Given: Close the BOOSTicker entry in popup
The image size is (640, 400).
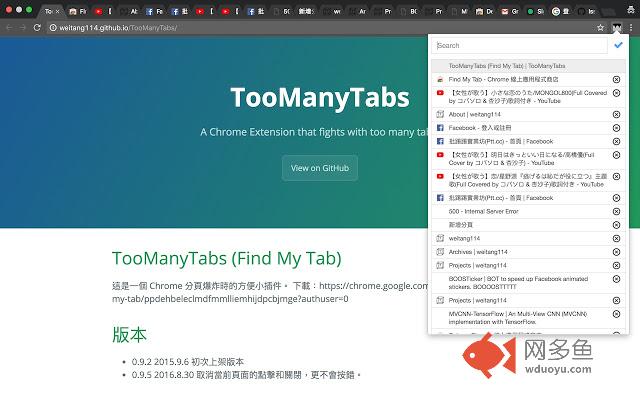Looking at the screenshot, I should coord(616,279).
